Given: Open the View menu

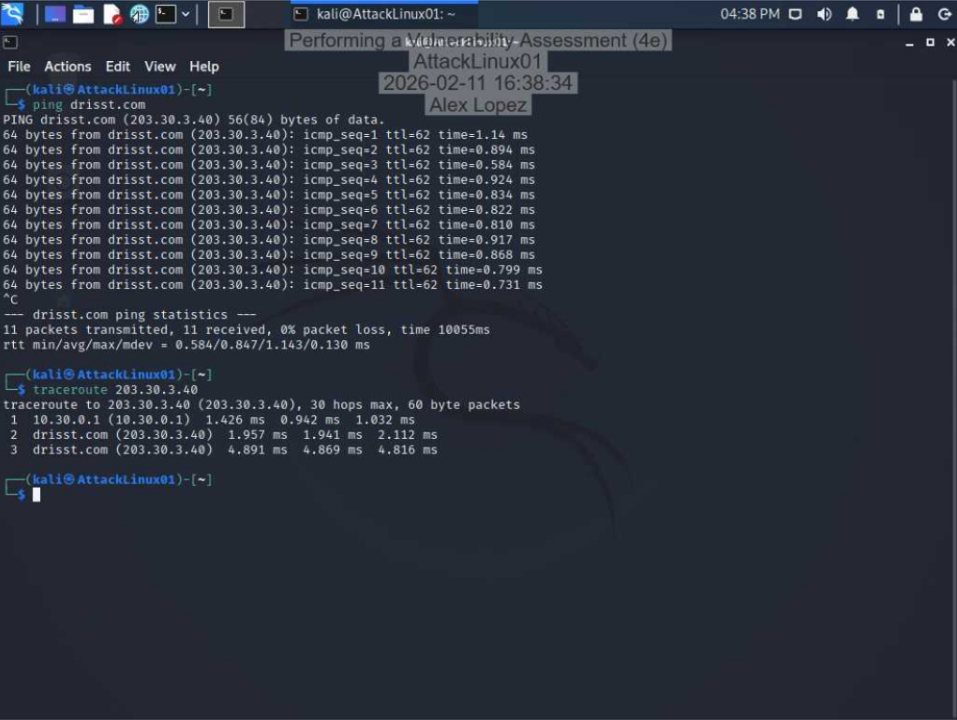Looking at the screenshot, I should click(159, 66).
